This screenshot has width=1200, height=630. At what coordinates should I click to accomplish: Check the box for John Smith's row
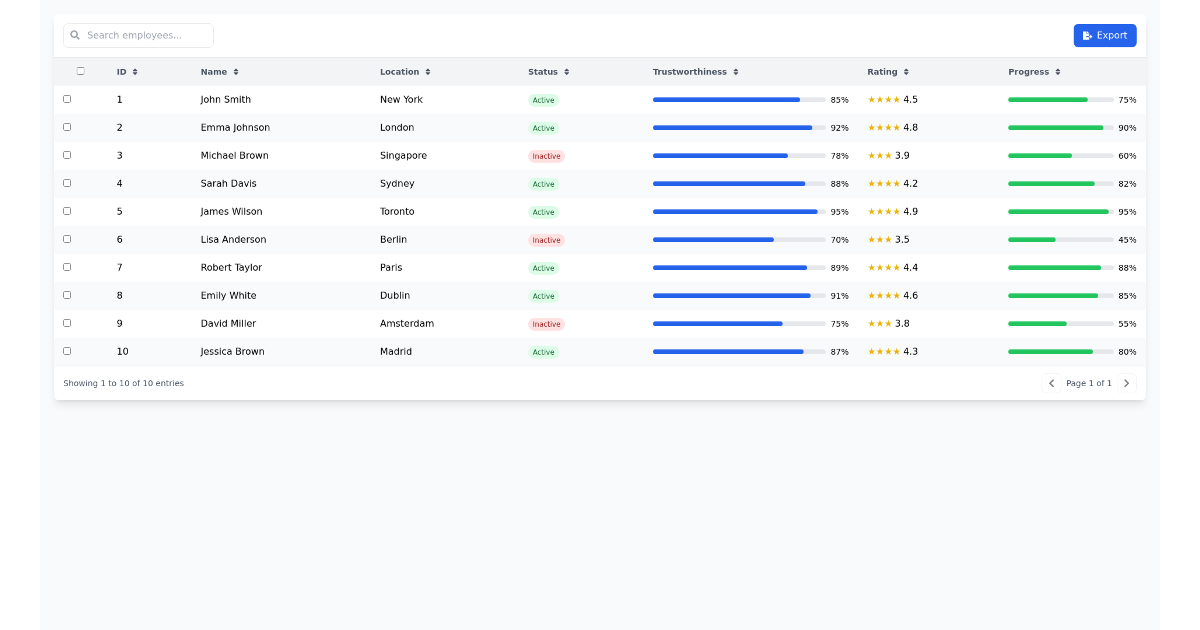(67, 99)
